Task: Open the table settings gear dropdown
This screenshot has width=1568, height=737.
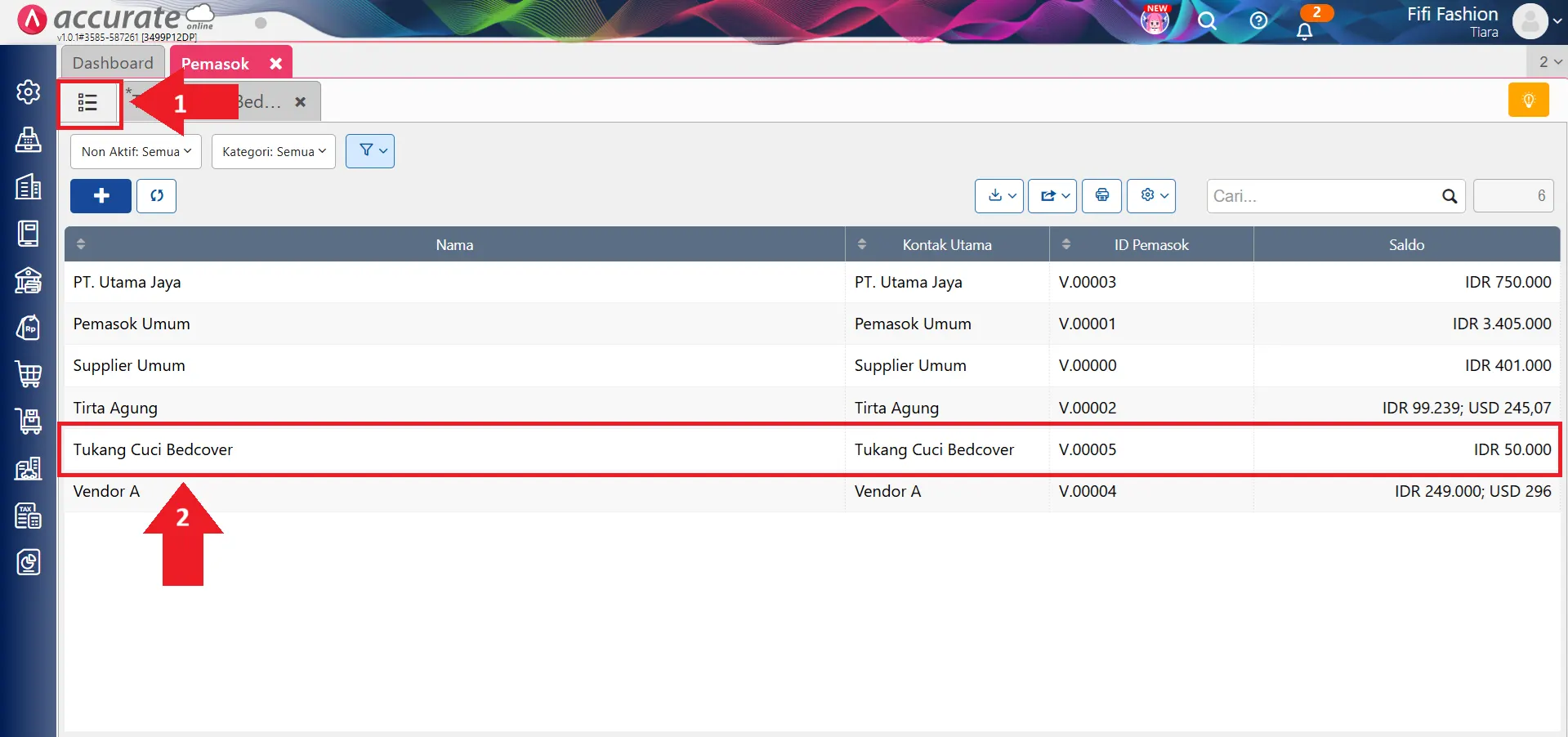Action: coord(1150,196)
